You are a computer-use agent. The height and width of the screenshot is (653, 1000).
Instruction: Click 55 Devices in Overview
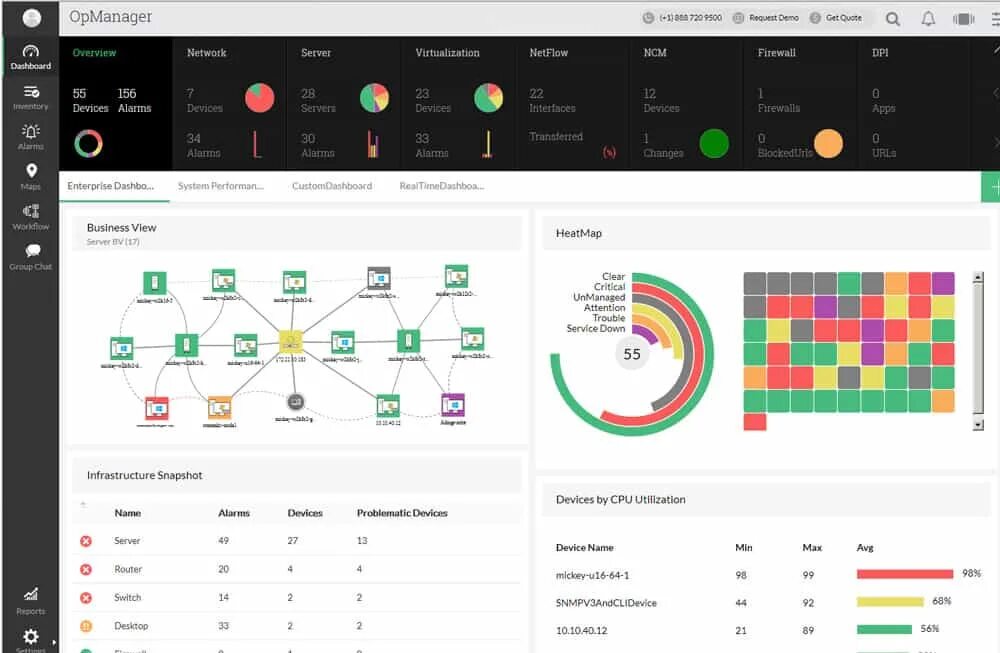point(90,101)
